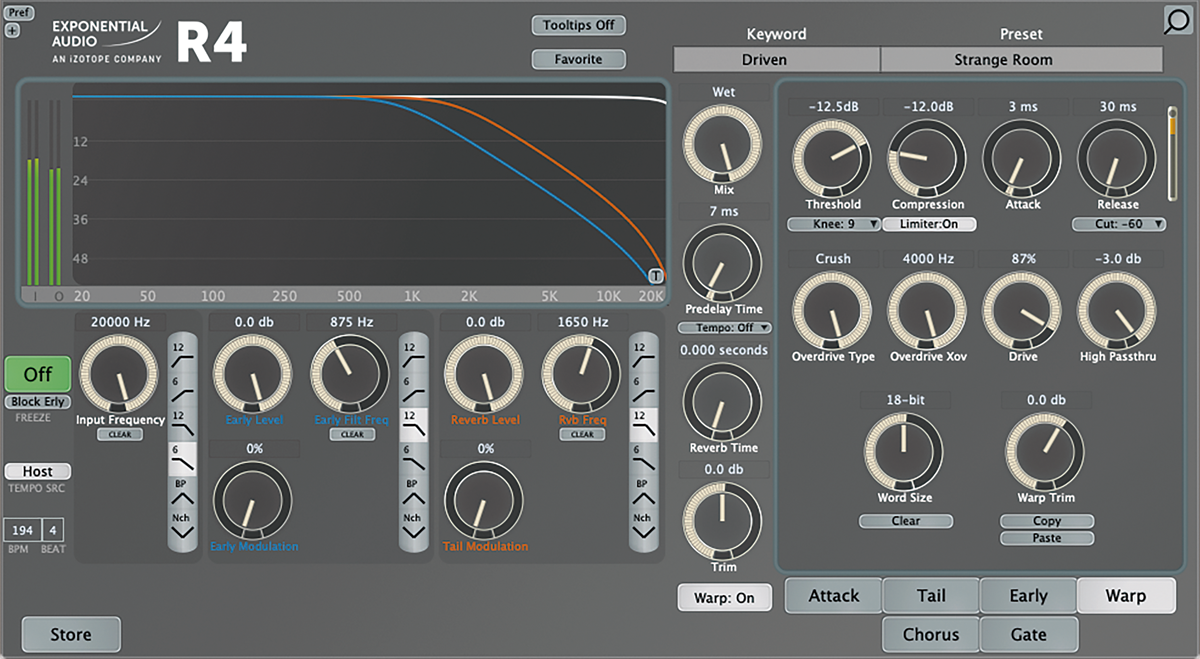Click the Reverb Time knob
The width and height of the screenshot is (1200, 659).
723,402
